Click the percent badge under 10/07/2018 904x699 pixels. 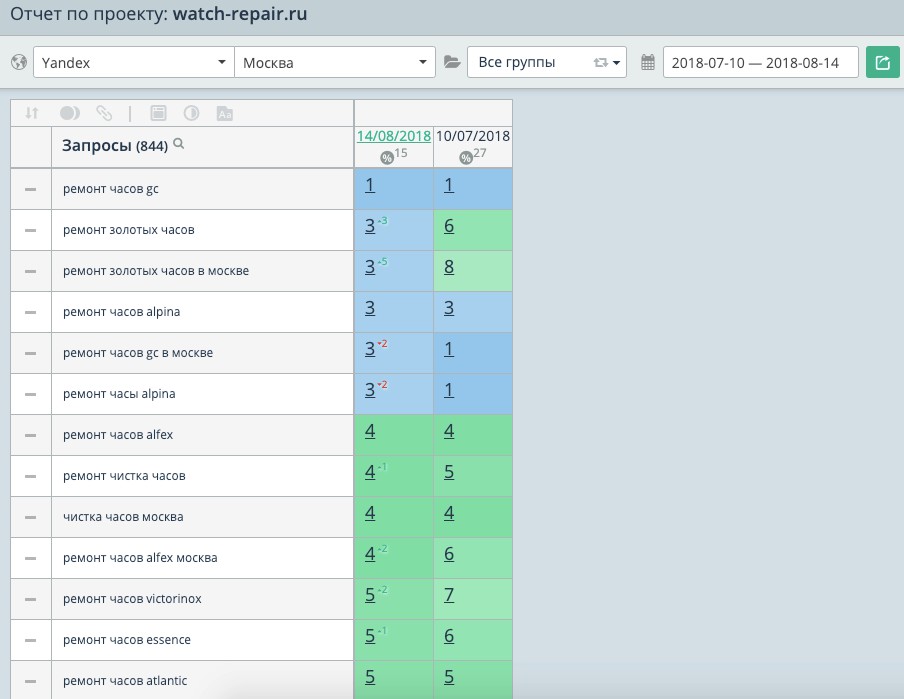point(466,157)
